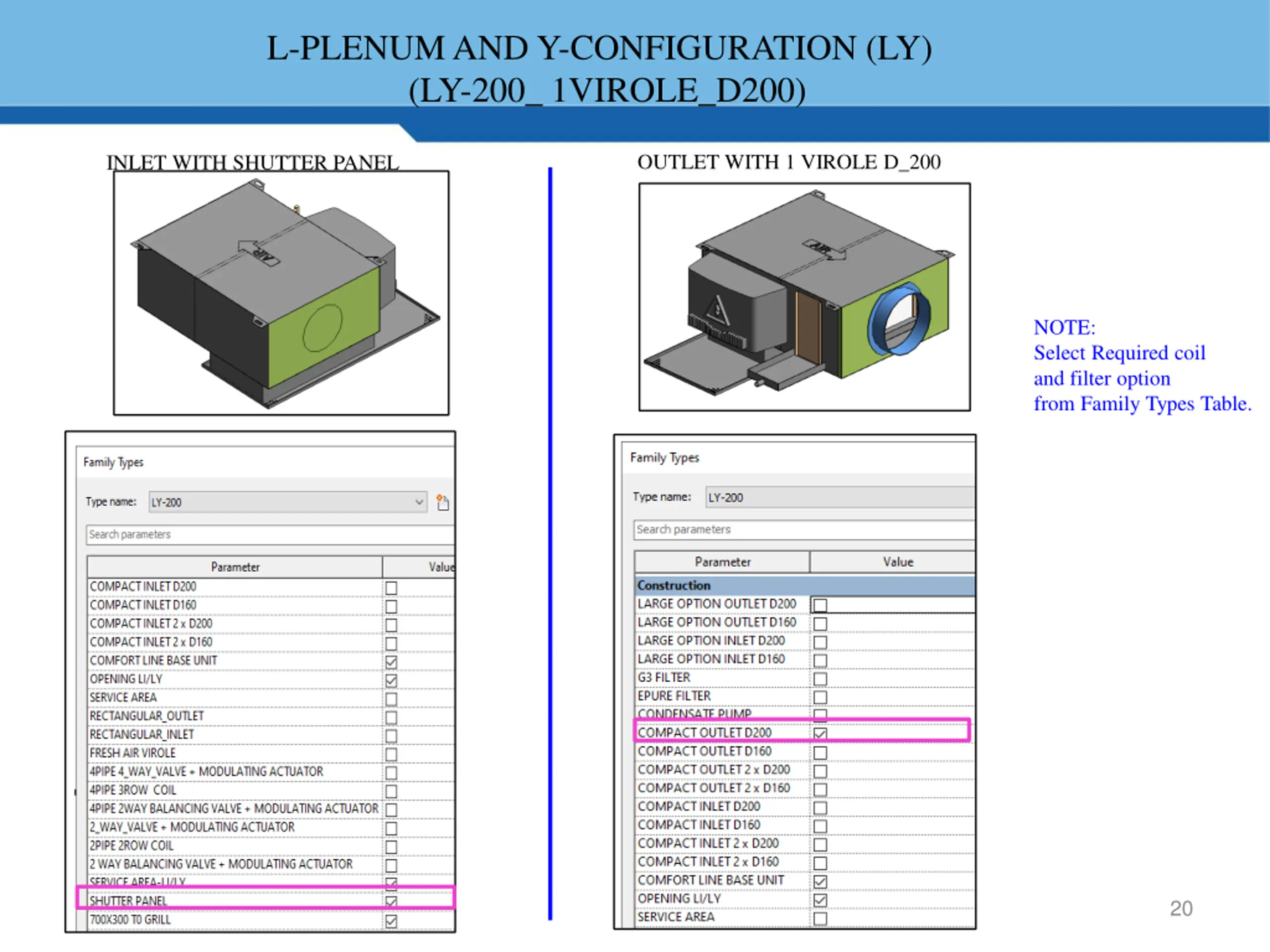This screenshot has width=1270, height=952.
Task: Toggle LARGE OPTION OUTLET D200 checkbox
Action: (x=820, y=605)
